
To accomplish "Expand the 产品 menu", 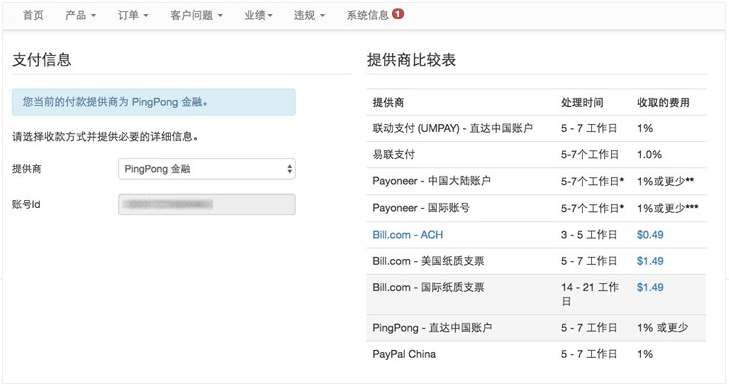I will [80, 15].
